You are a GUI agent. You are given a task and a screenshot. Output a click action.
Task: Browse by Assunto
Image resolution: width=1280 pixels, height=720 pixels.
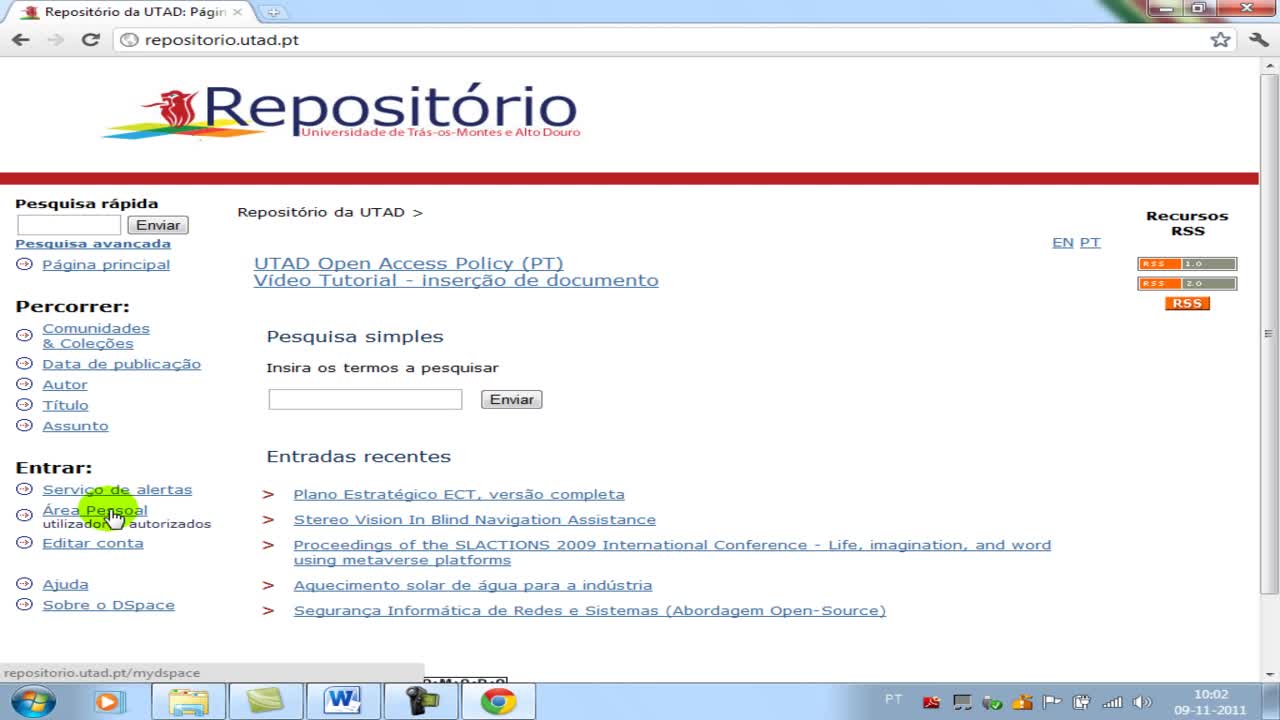75,425
